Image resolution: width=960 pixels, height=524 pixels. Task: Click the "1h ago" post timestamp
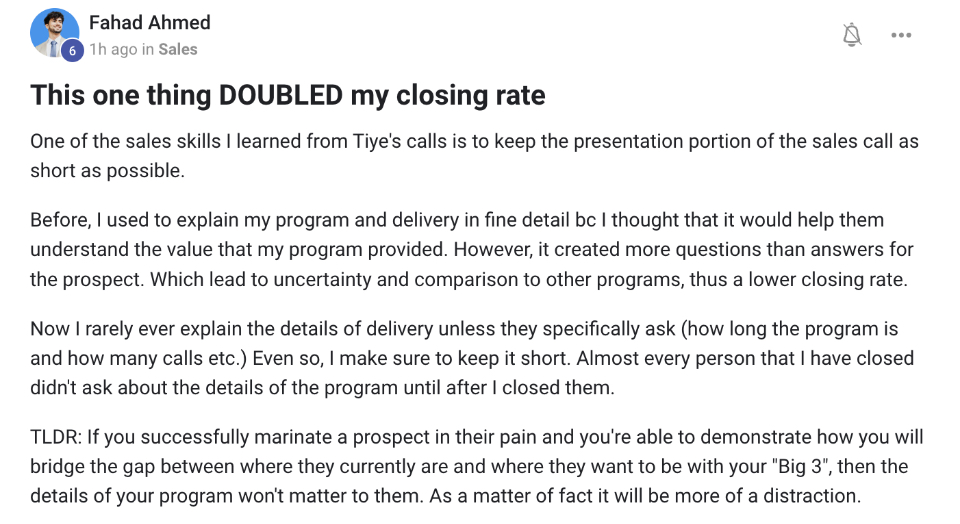[111, 49]
